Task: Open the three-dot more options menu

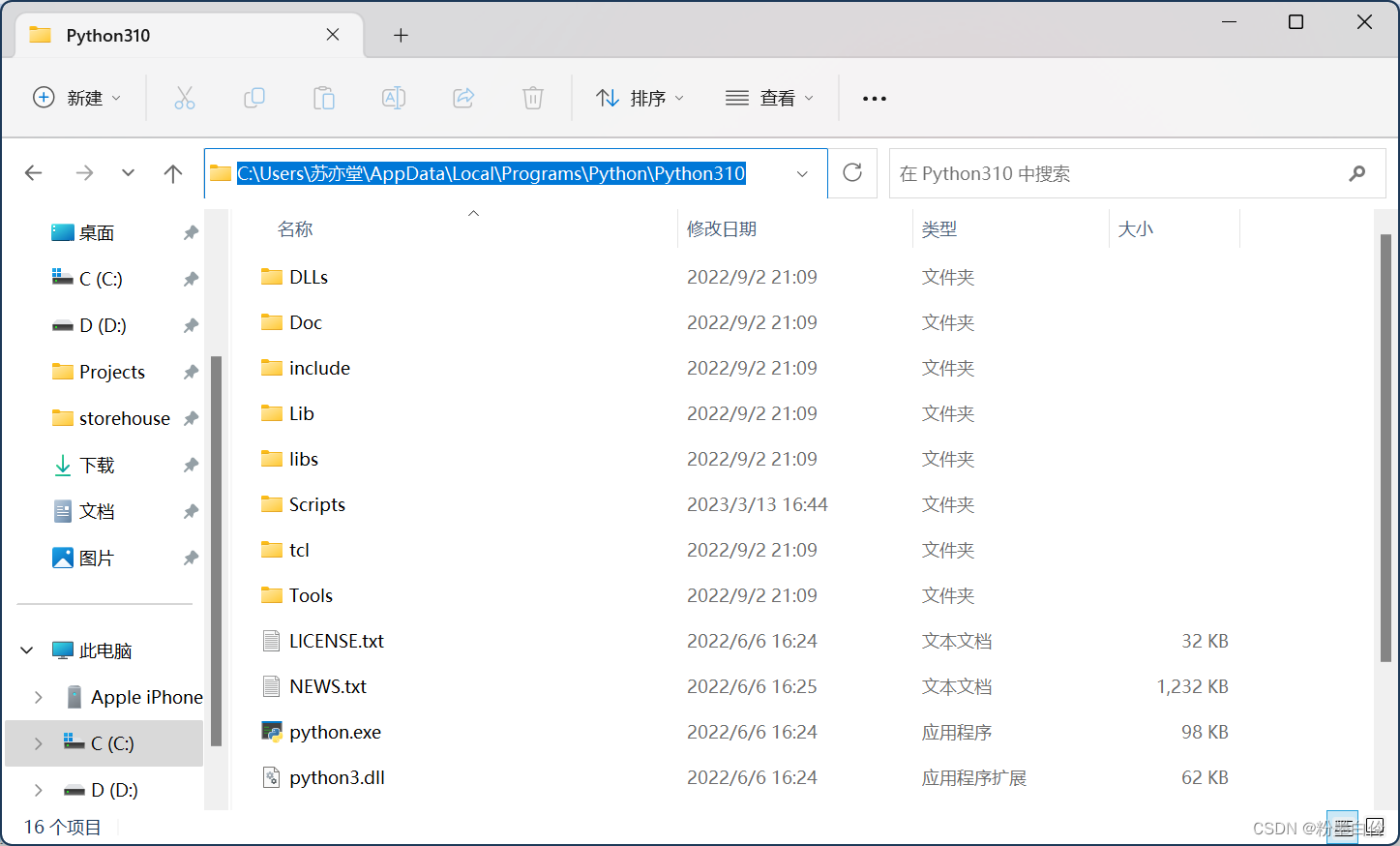Action: pyautogui.click(x=875, y=99)
